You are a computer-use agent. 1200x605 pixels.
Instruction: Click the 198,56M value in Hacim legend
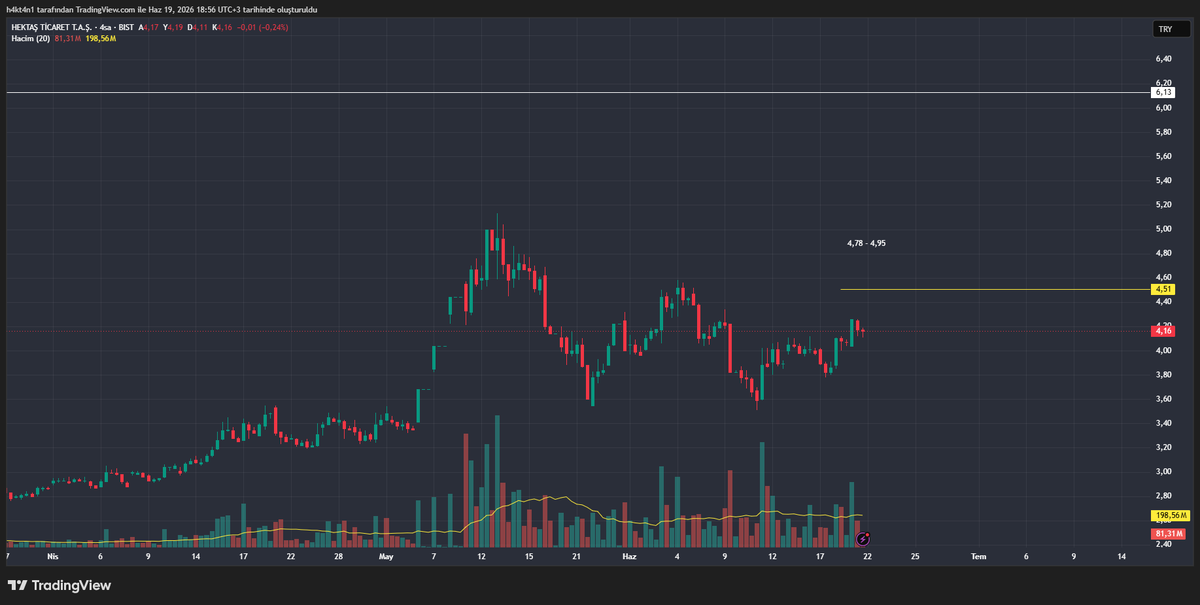(101, 38)
